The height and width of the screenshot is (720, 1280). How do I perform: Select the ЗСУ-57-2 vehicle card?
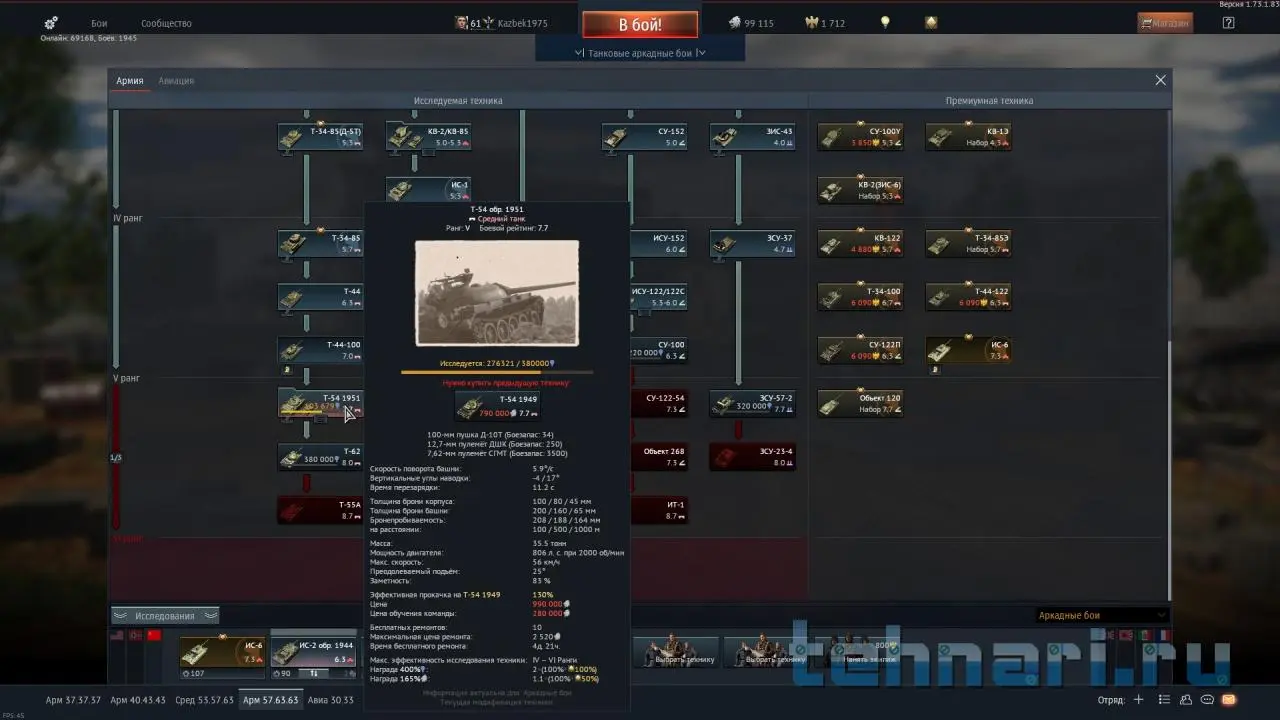pyautogui.click(x=752, y=403)
